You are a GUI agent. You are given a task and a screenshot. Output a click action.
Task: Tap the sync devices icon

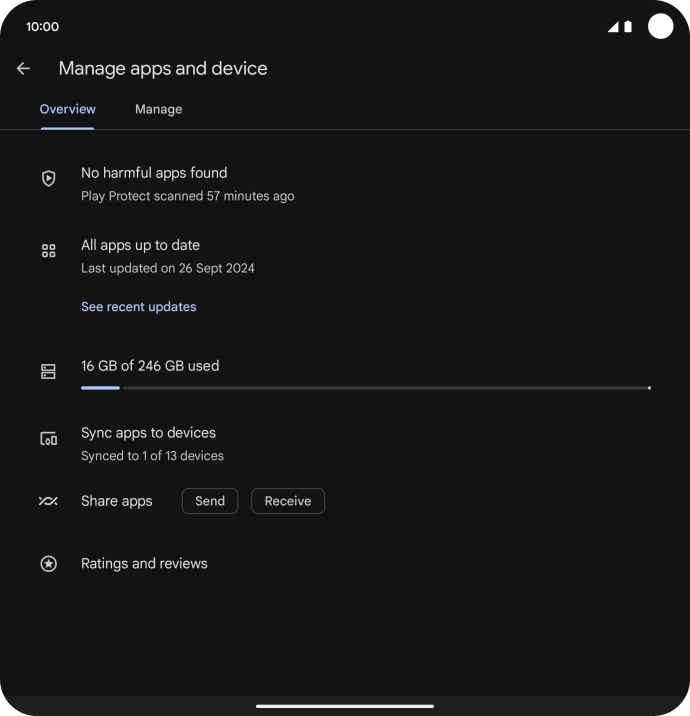coord(48,439)
